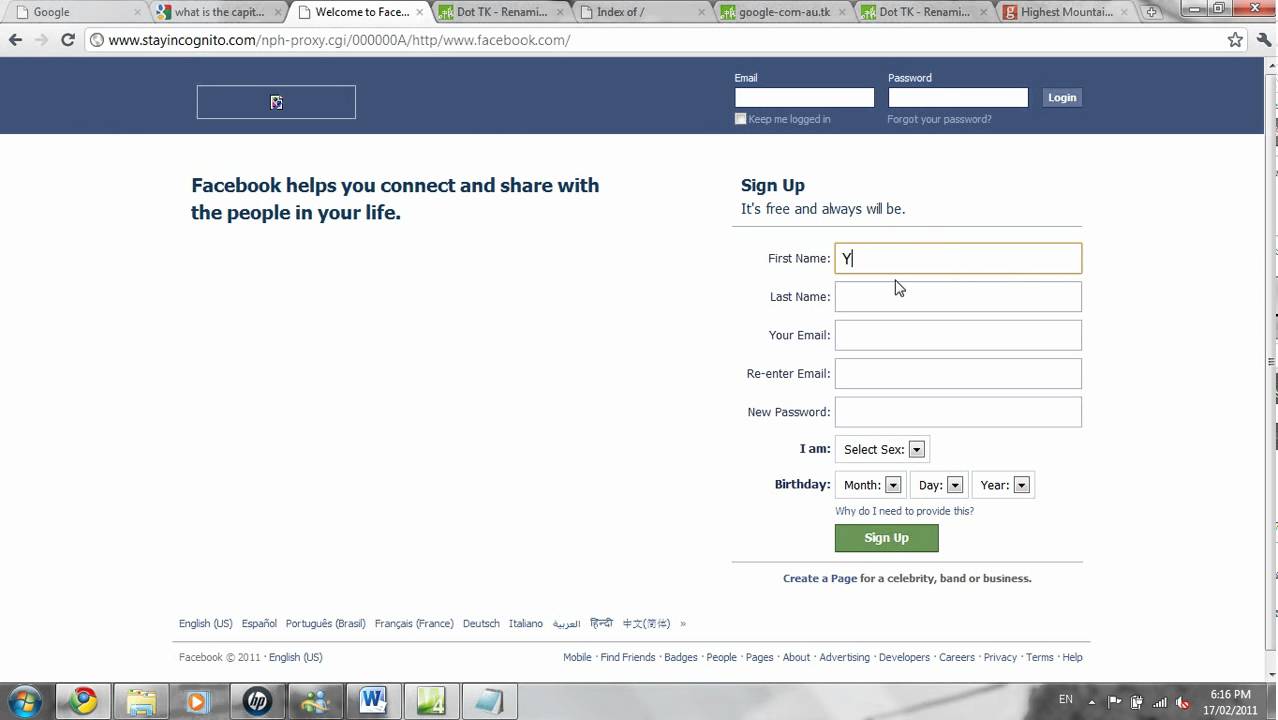The width and height of the screenshot is (1278, 720).
Task: Open Windows Live Messenger taskbar icon
Action: (x=315, y=701)
